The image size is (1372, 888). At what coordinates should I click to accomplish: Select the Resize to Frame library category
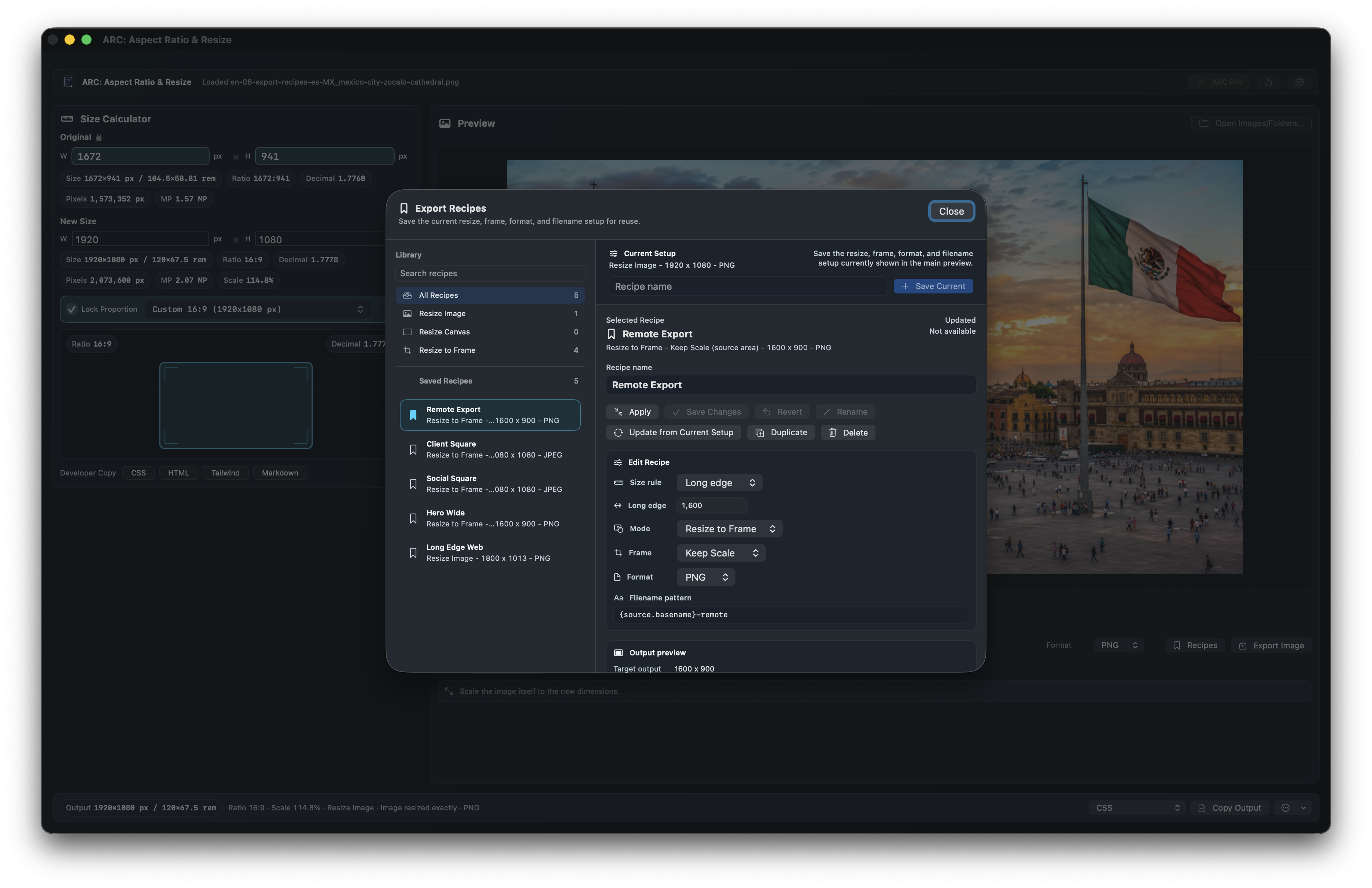coord(490,350)
